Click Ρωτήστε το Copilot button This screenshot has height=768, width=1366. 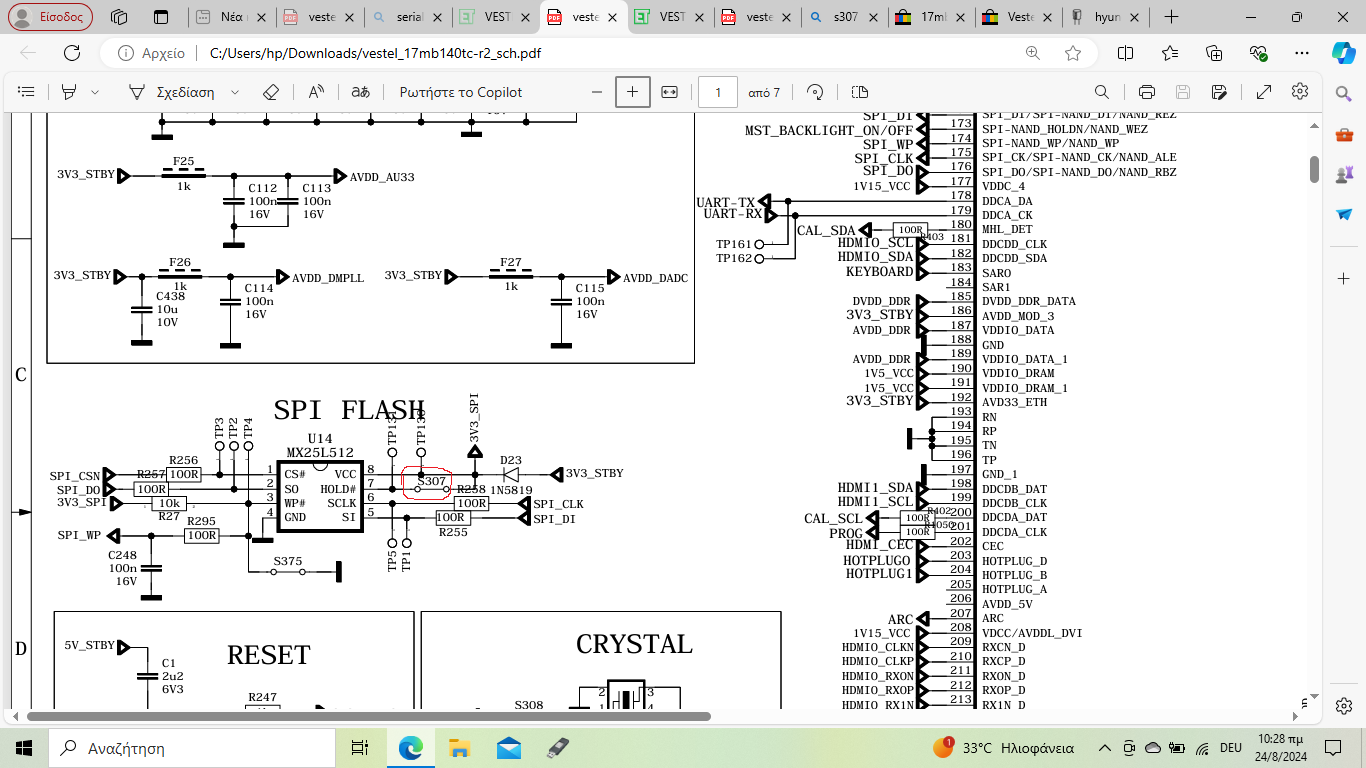(460, 92)
